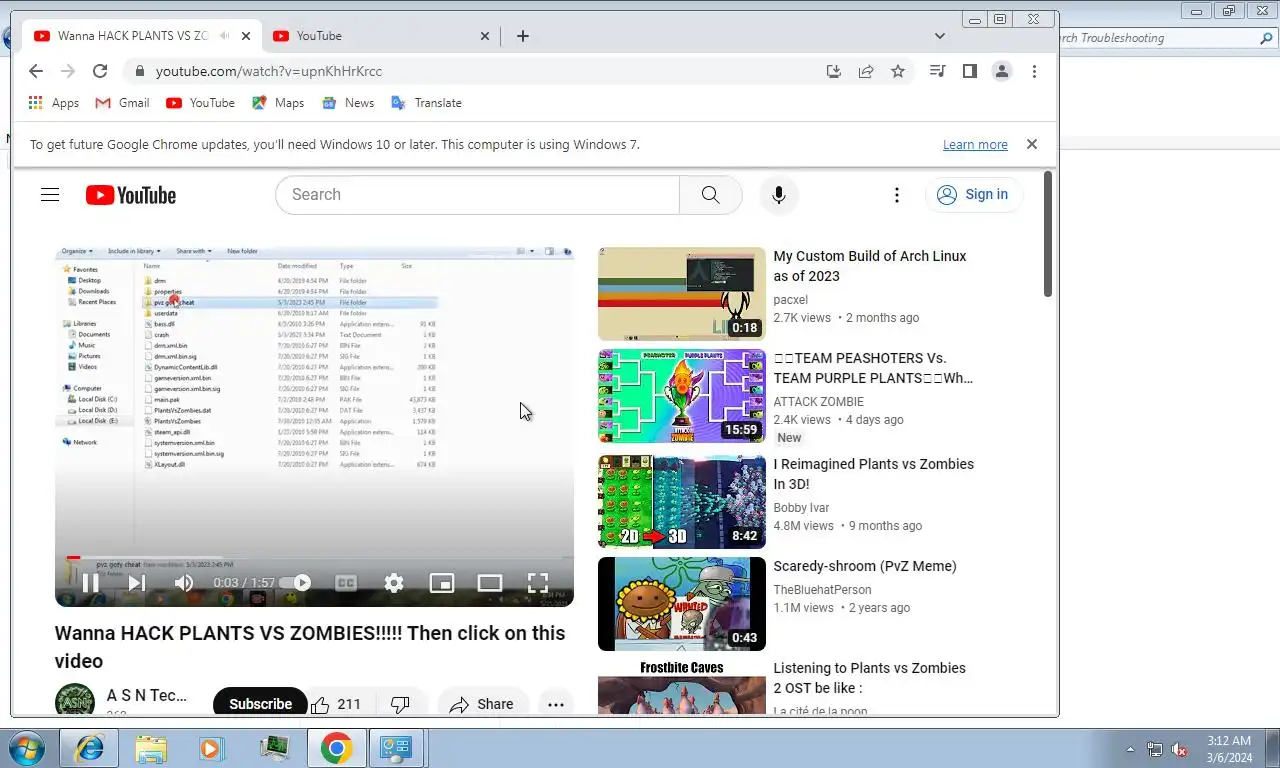Reload the current page

point(100,71)
